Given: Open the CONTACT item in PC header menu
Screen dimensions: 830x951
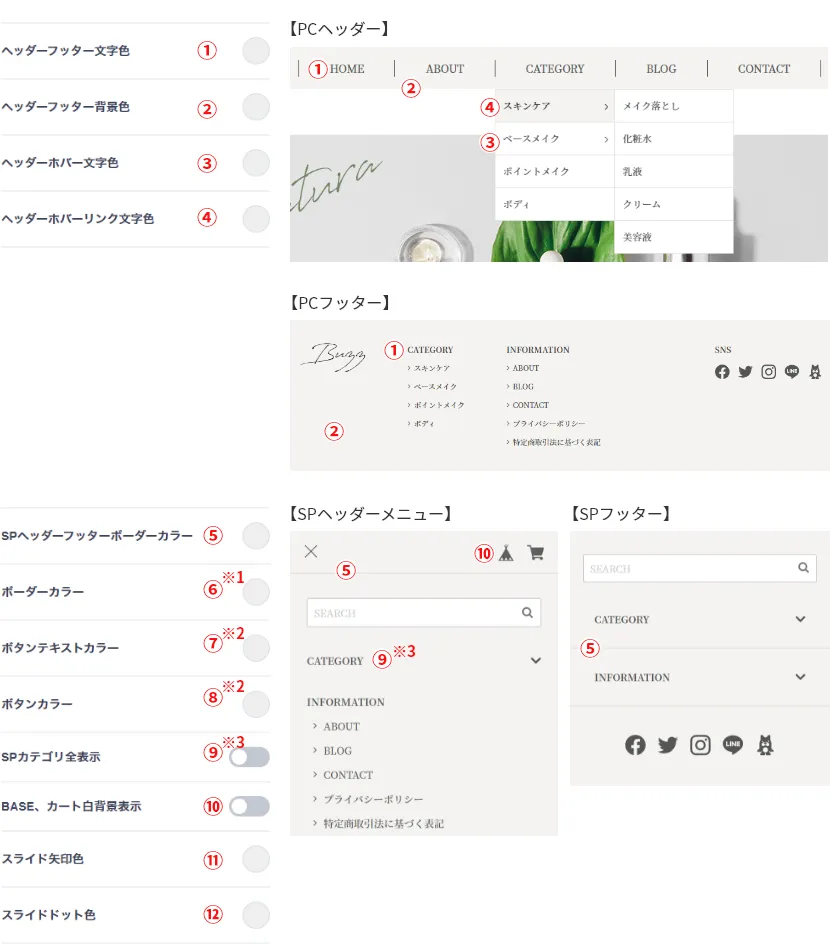Looking at the screenshot, I should [764, 68].
